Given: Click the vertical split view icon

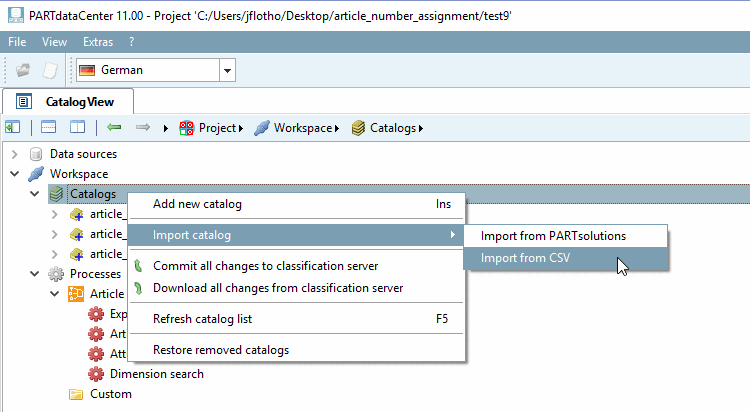Looking at the screenshot, I should point(77,128).
